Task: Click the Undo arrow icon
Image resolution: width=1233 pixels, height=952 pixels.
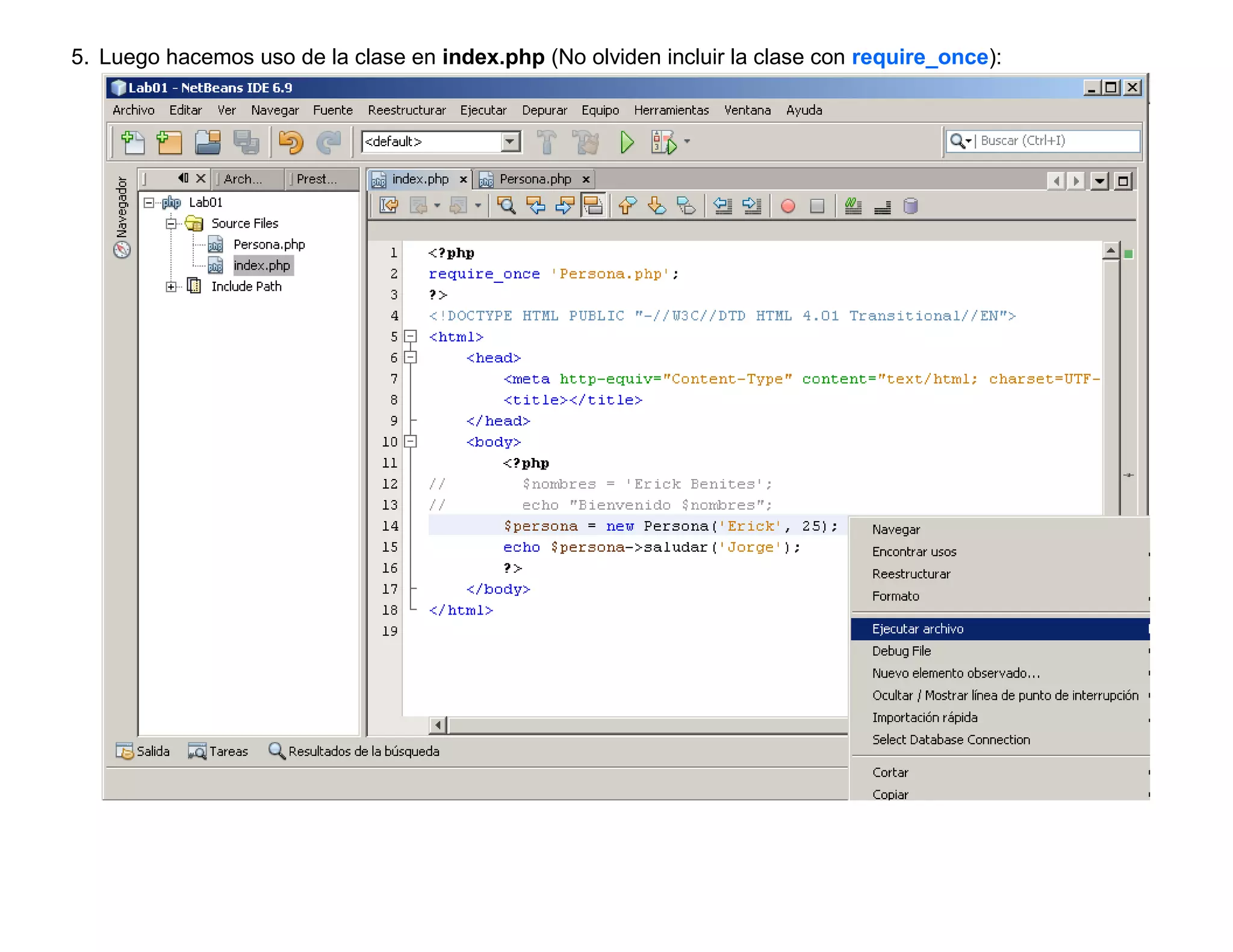Action: tap(291, 143)
